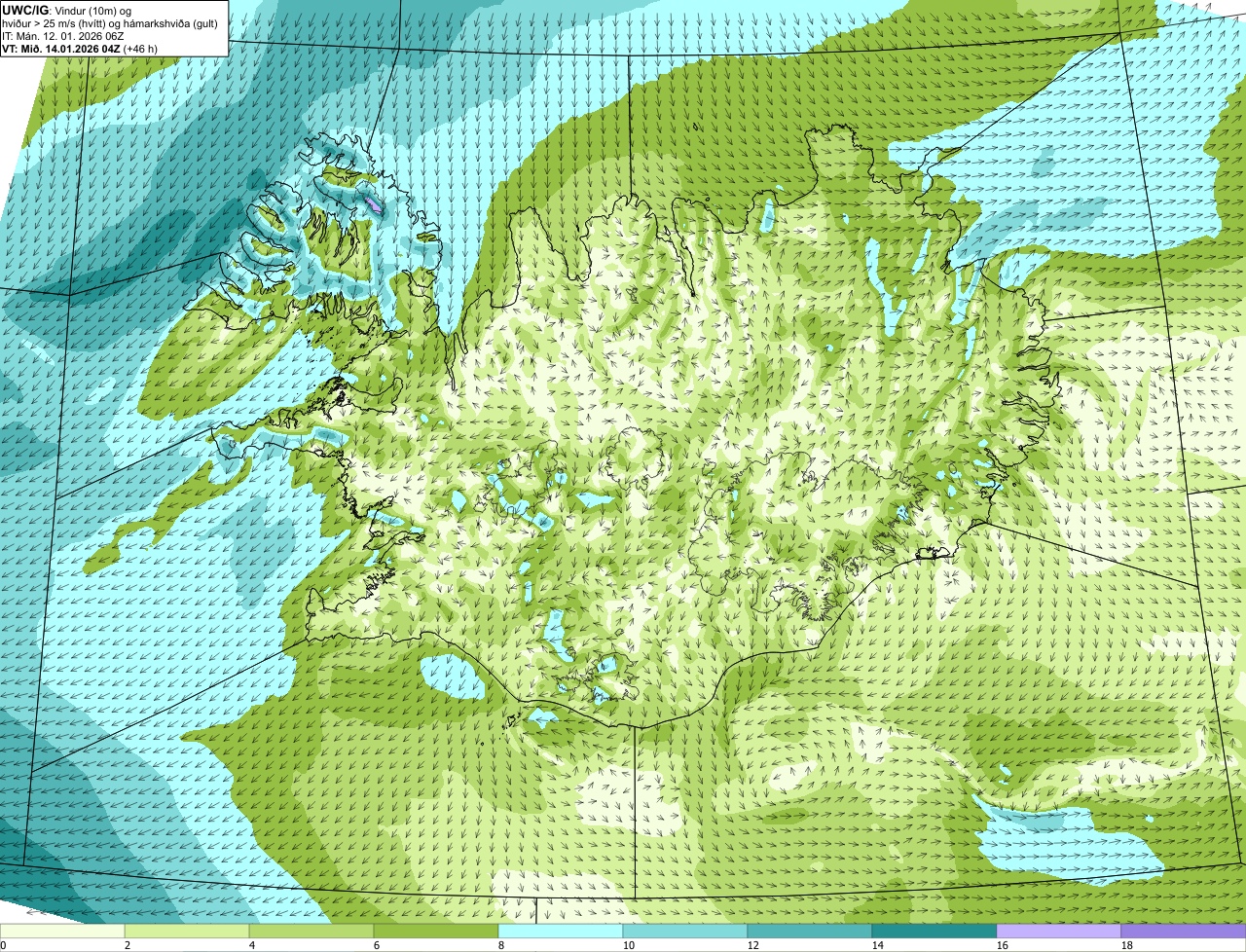Click the medium green 4–6 m/s legend swatch
This screenshot has height=952, width=1246.
coord(311,931)
